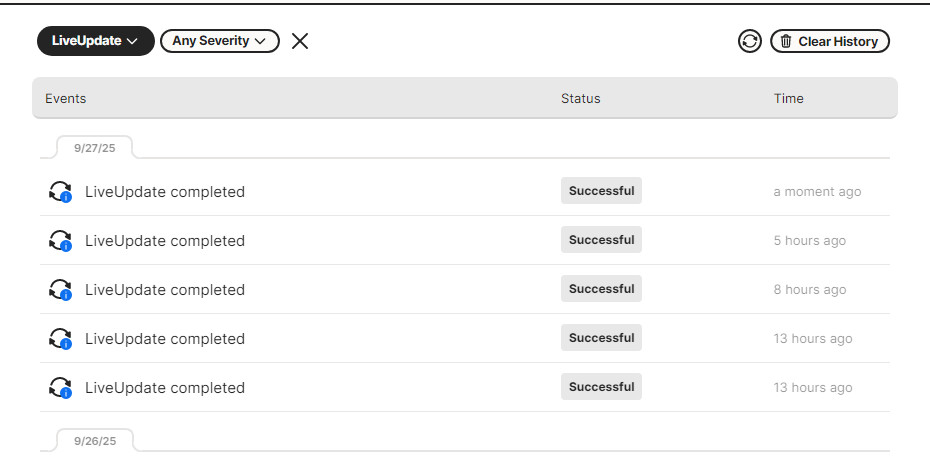Screen dimensions: 930x462
Task: Open the 8 hours ago LiveUpdate event text
Action: click(165, 290)
